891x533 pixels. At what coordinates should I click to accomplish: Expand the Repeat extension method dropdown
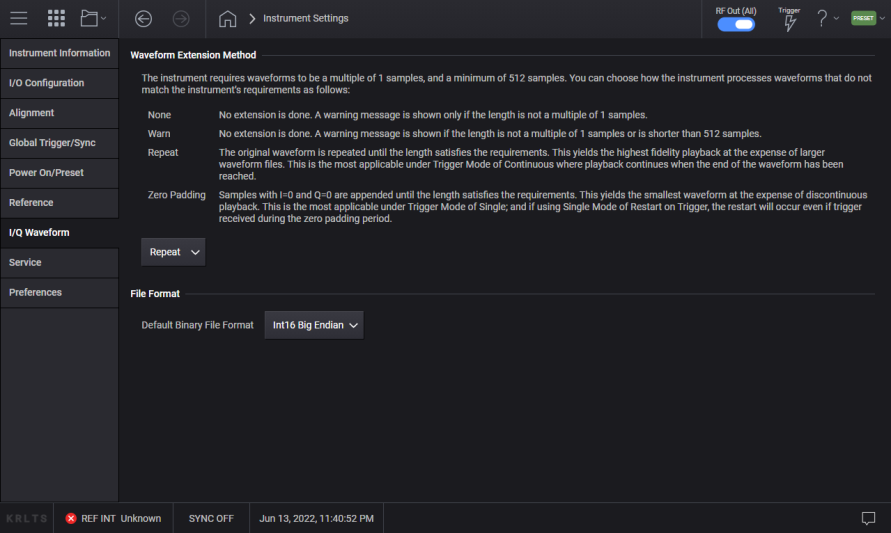pos(173,252)
